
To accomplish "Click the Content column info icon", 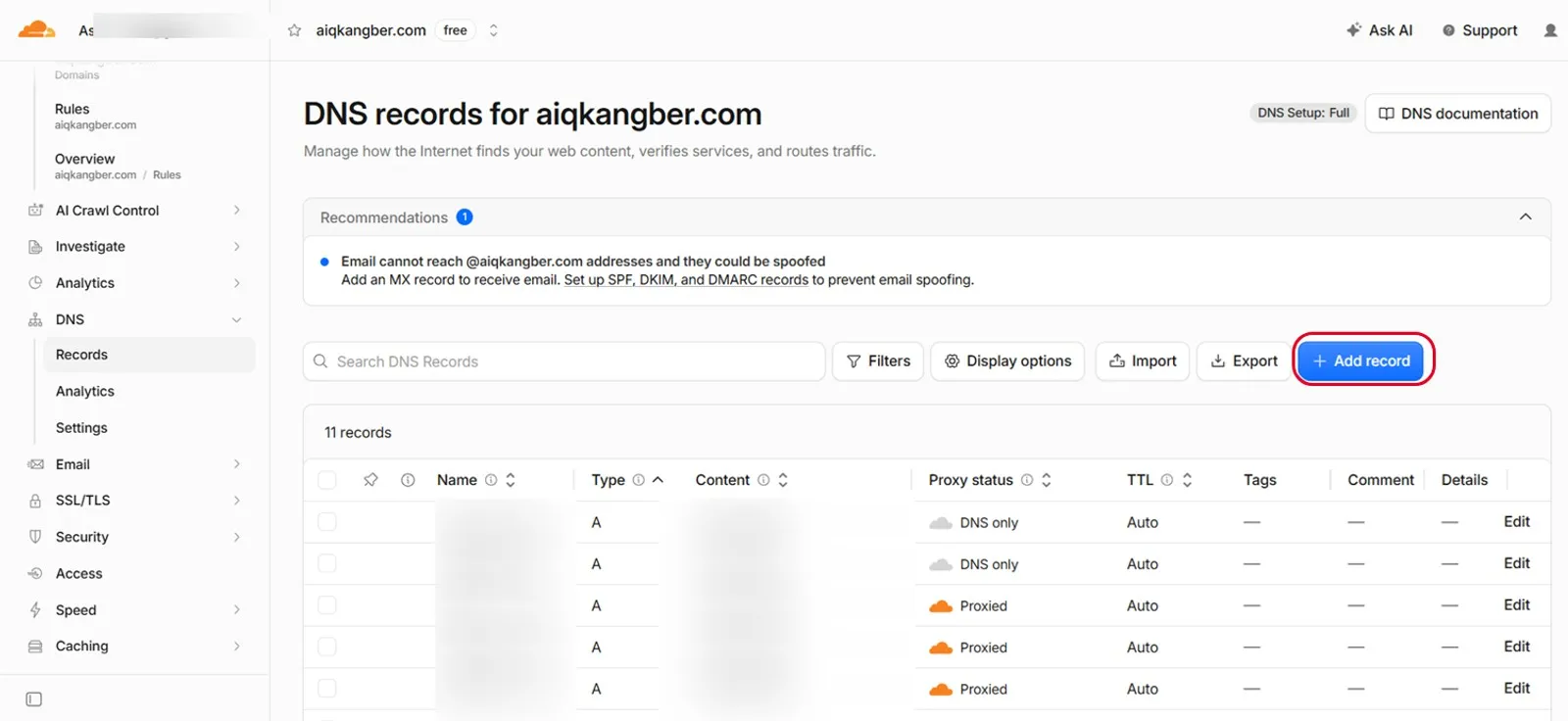I will pyautogui.click(x=763, y=480).
